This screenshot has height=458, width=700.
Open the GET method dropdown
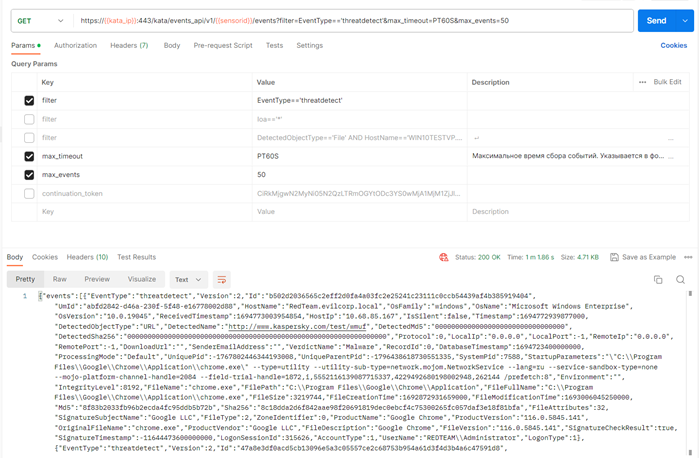(x=41, y=20)
